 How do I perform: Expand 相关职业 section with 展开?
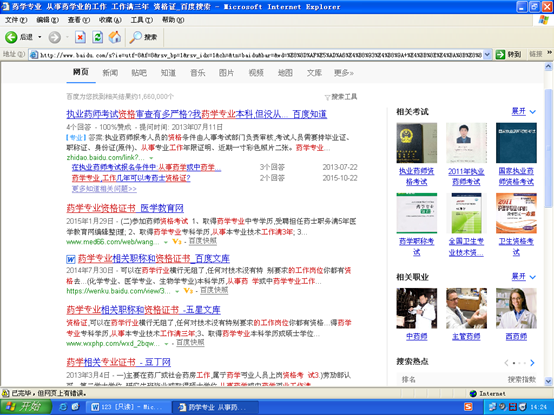524,277
